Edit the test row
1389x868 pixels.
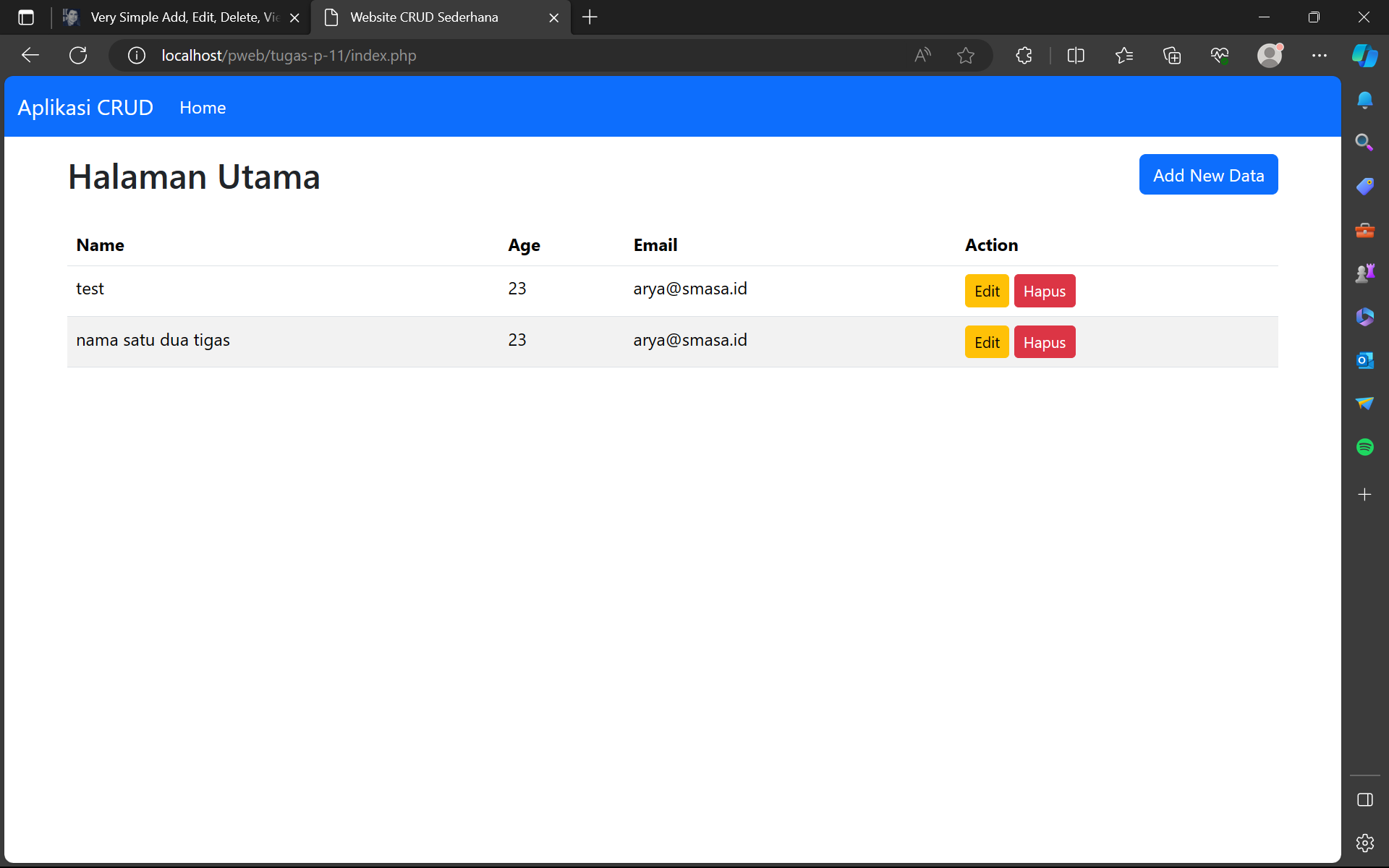tap(987, 291)
